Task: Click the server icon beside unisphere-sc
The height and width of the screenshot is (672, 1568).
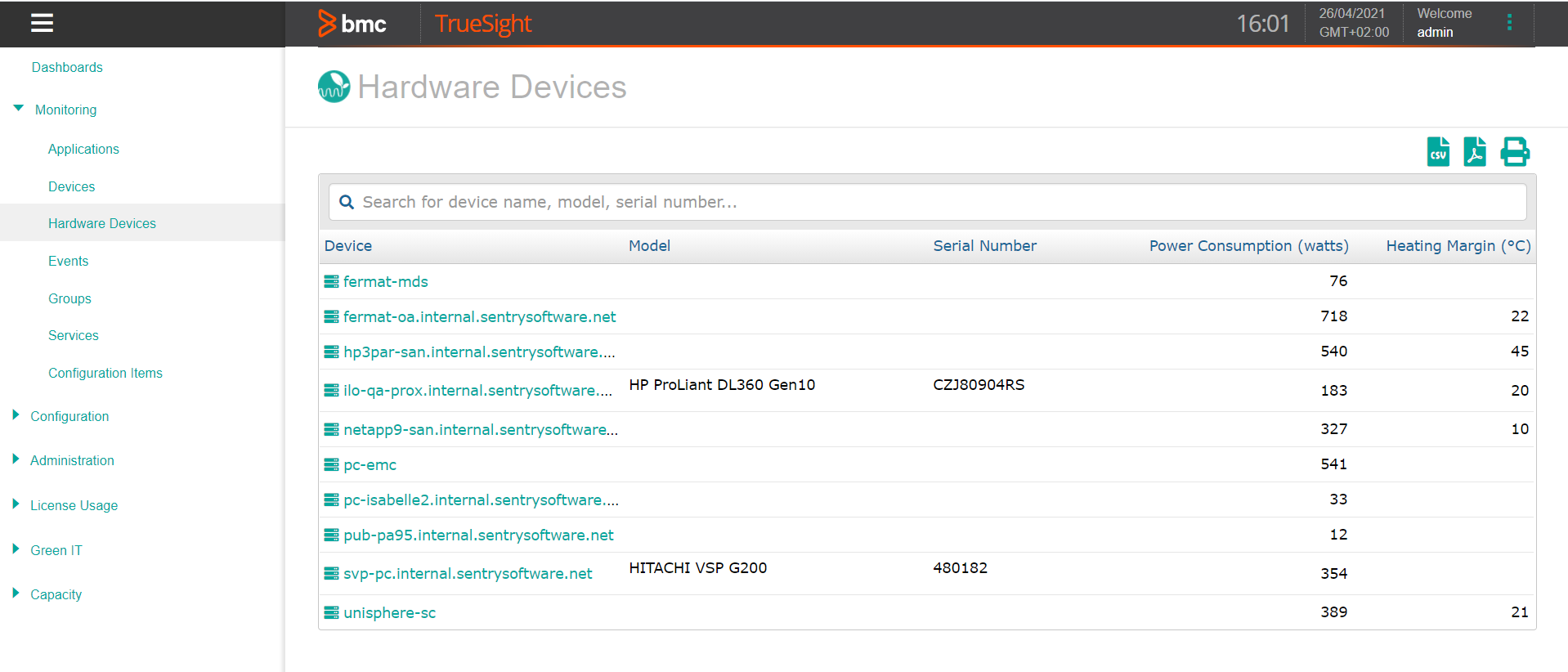Action: click(331, 612)
